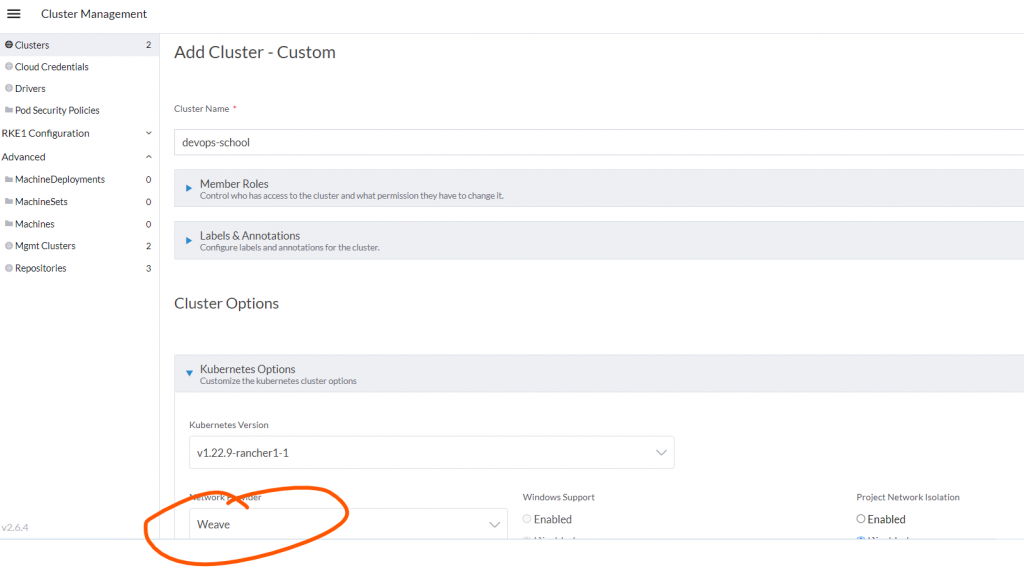Click the Cloud Credentials sidebar icon
This screenshot has height=568, width=1024.
[x=9, y=67]
